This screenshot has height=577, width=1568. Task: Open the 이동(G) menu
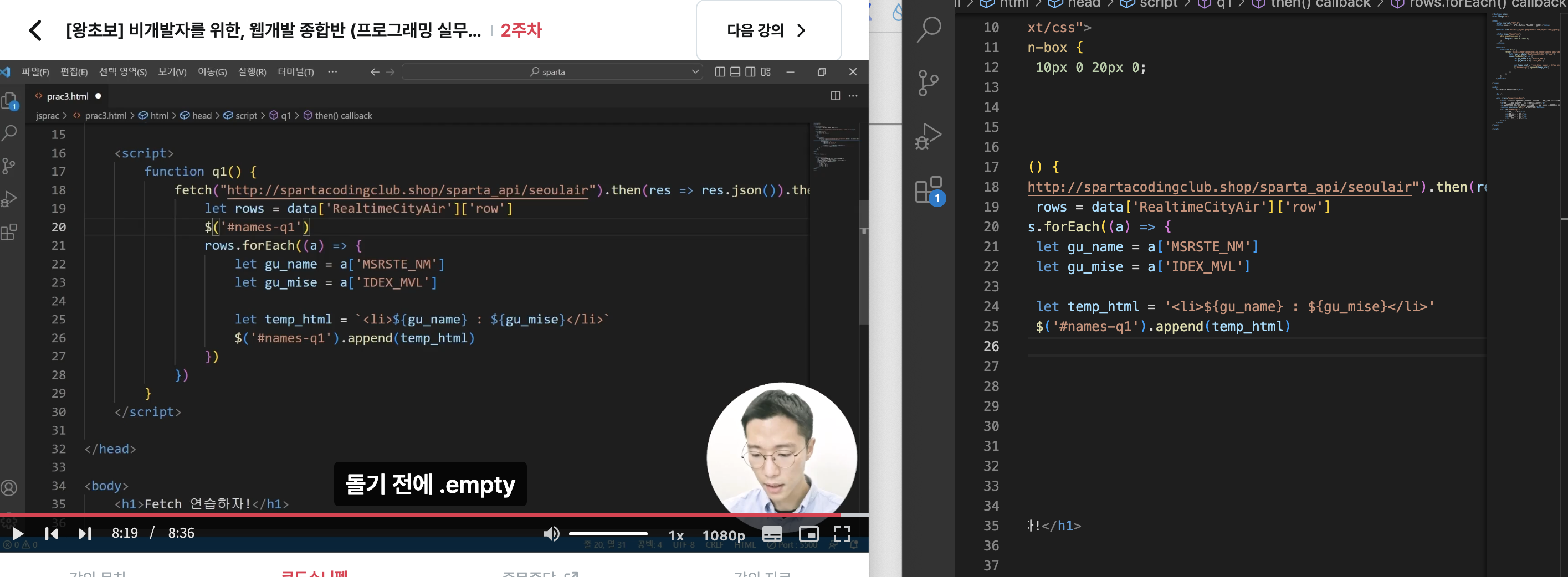(x=212, y=72)
